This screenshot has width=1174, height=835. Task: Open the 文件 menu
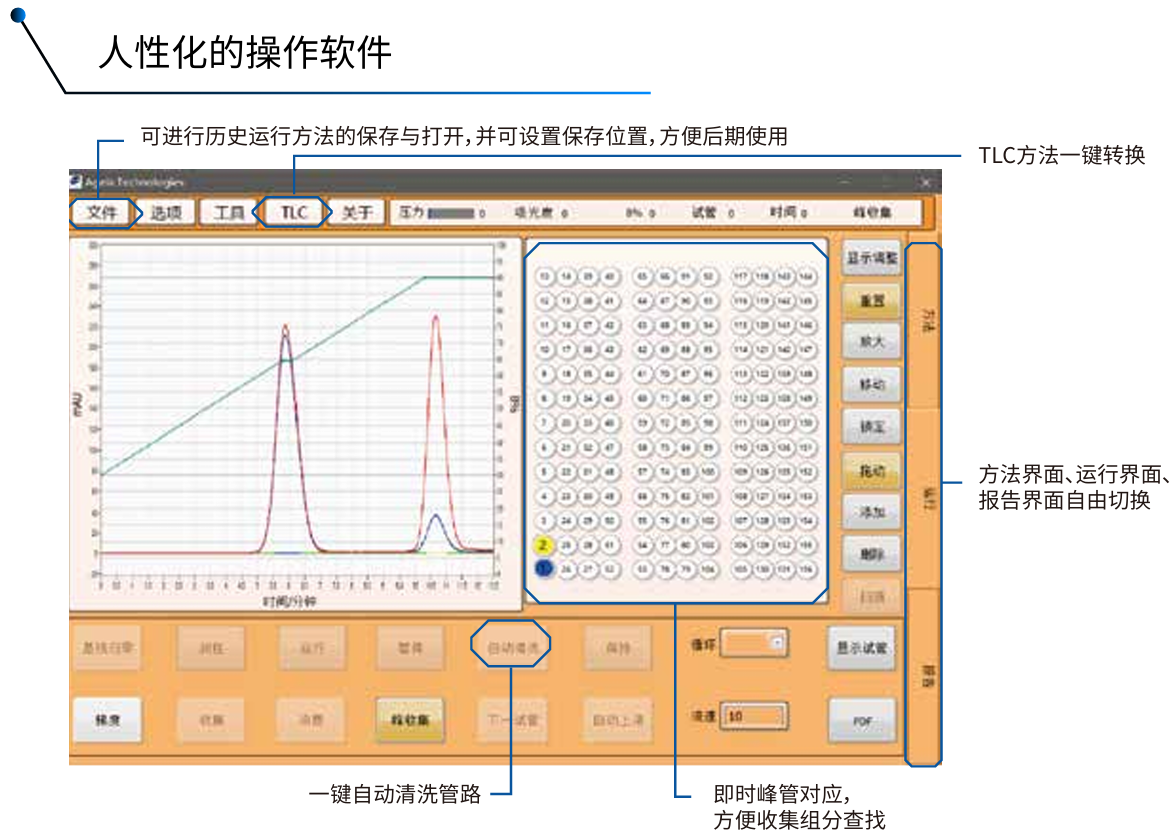tap(101, 213)
